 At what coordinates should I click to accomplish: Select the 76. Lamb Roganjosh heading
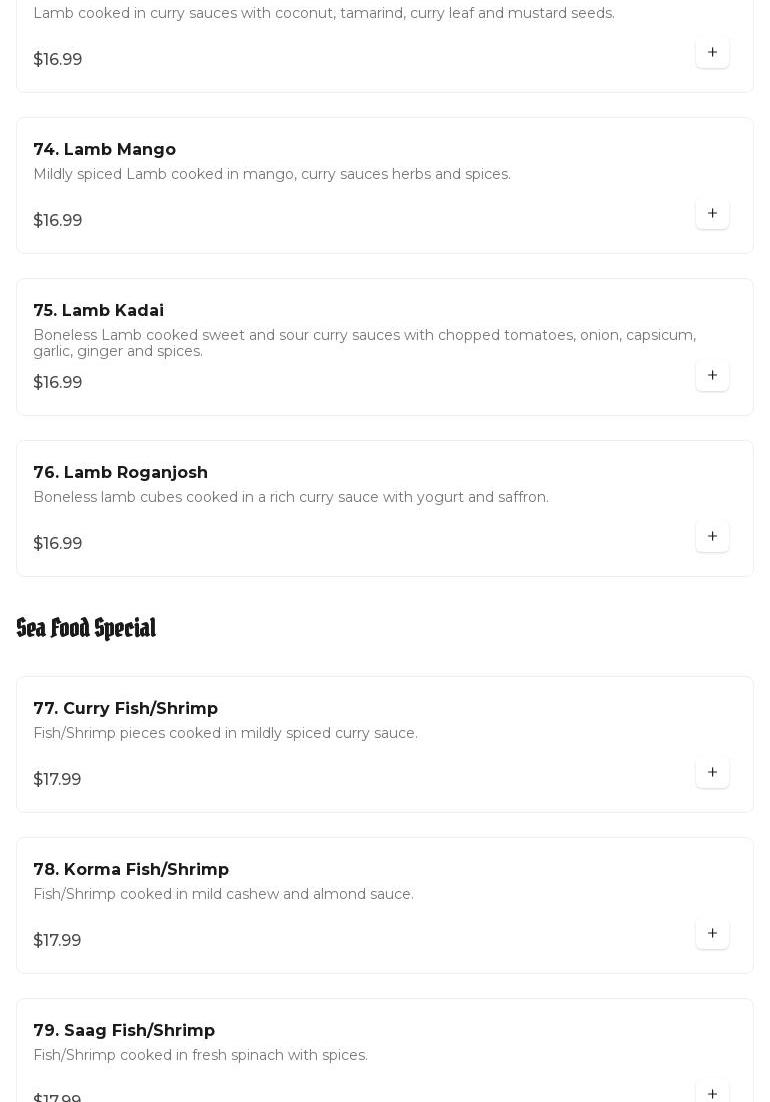(121, 472)
